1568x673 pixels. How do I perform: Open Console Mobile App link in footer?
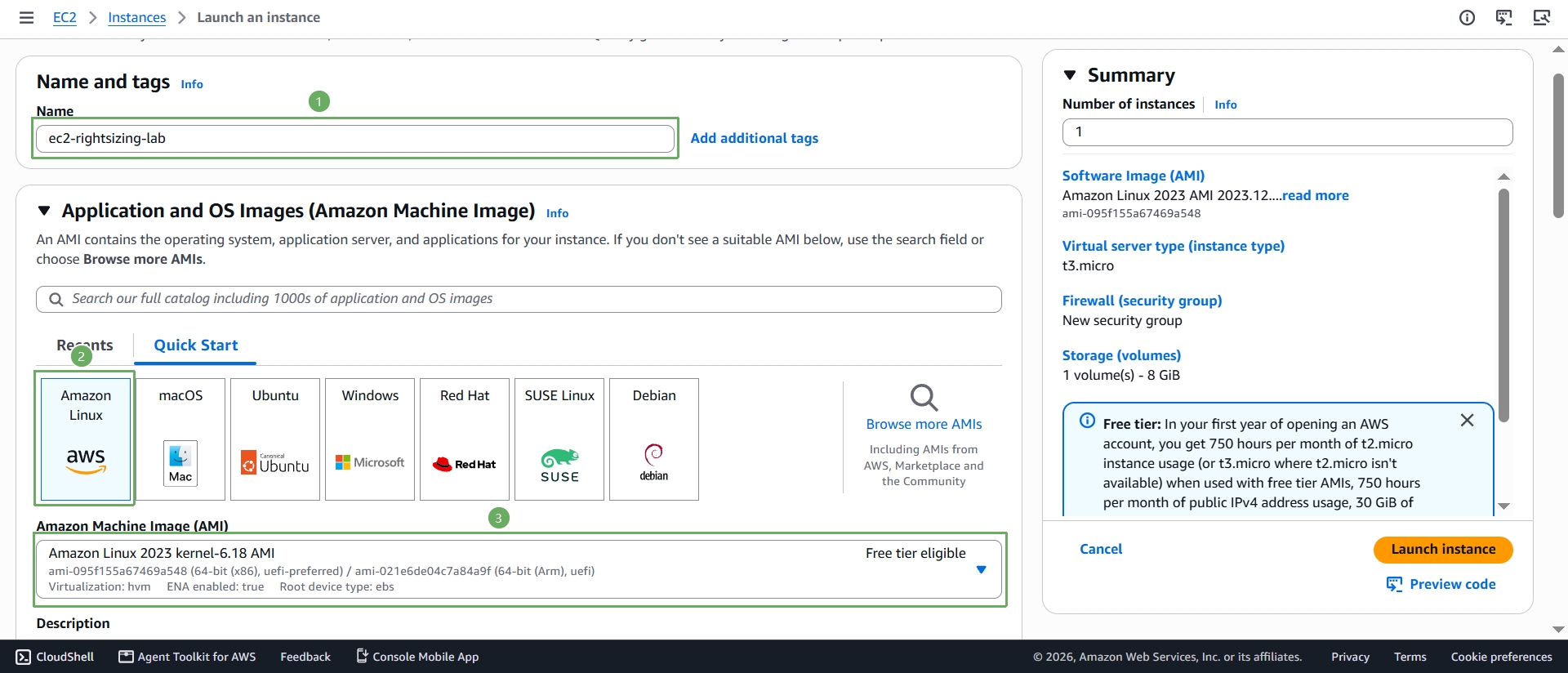(x=417, y=657)
